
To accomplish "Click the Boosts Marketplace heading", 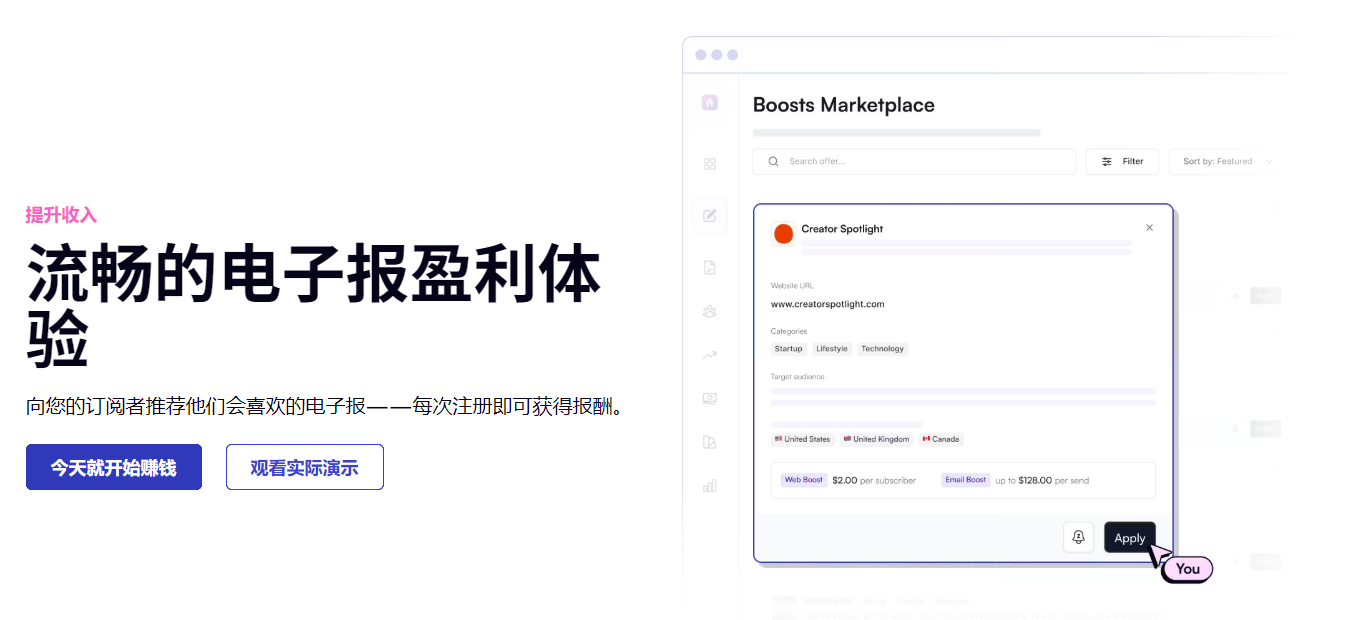I will point(843,105).
